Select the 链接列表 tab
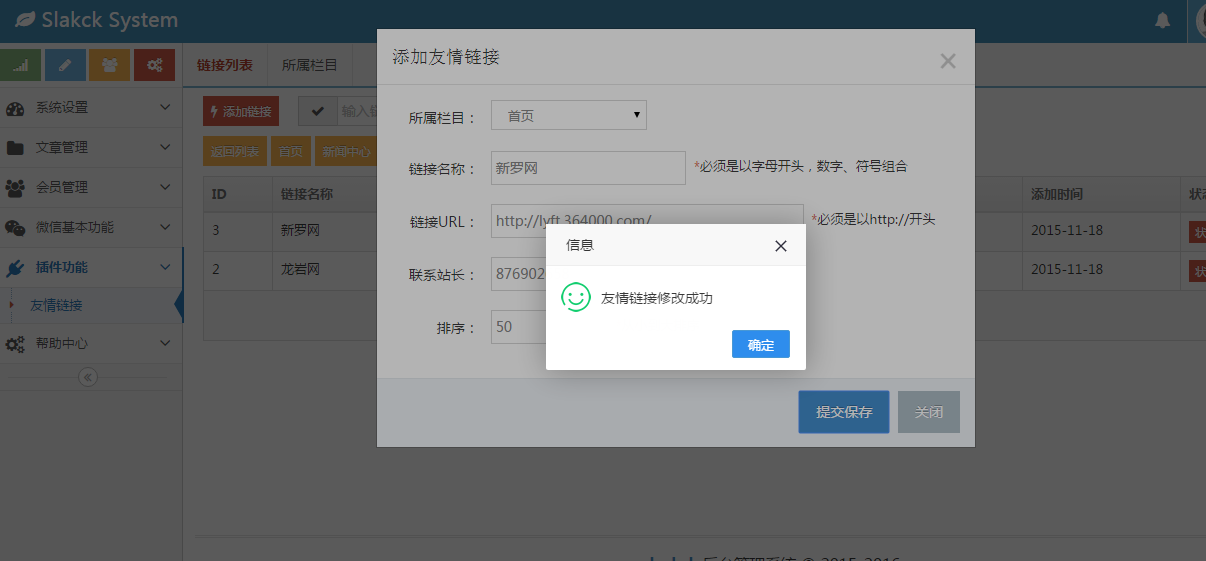Screen dimensions: 1206x561 [225, 66]
